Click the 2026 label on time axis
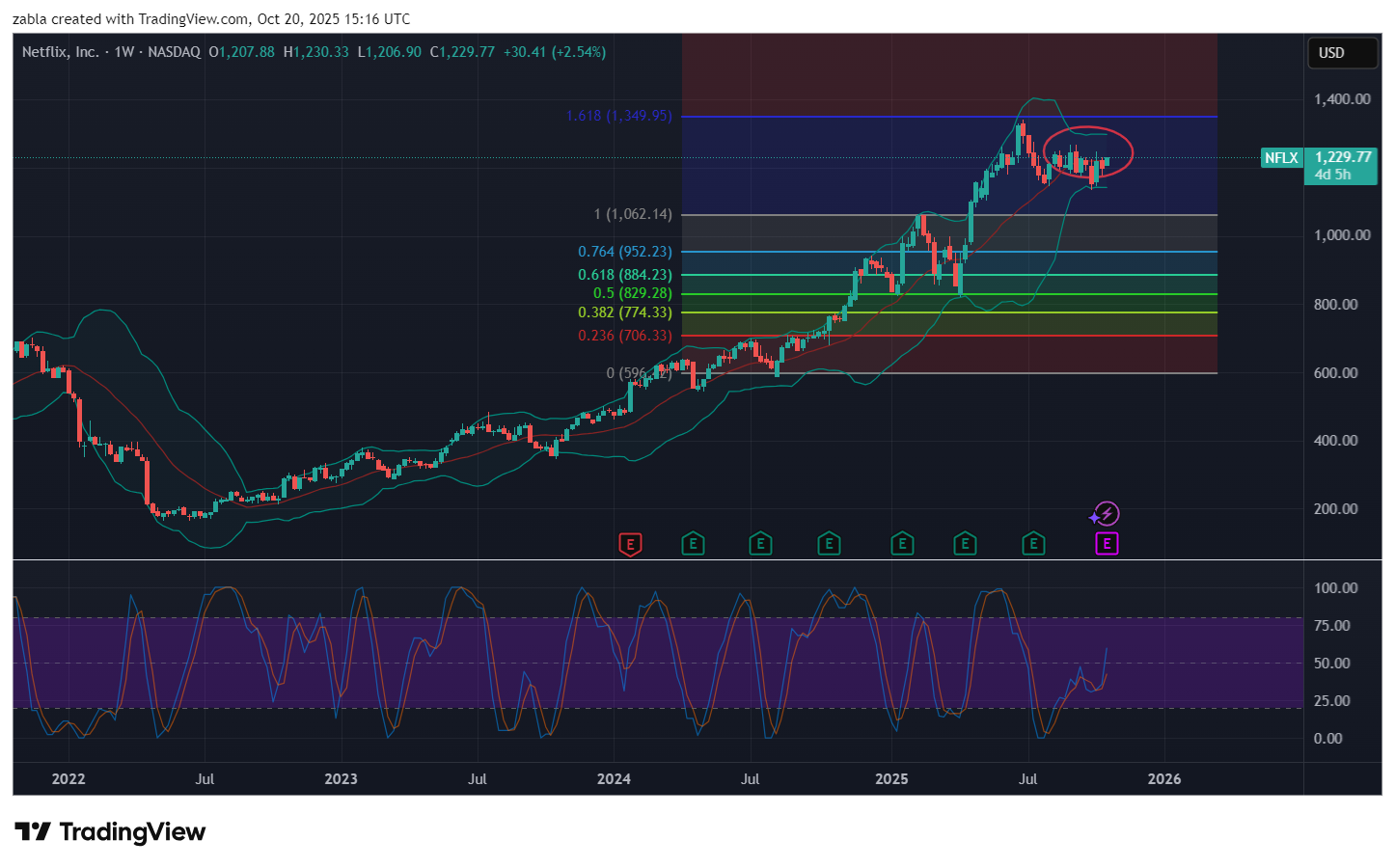Viewport: 1395px width, 868px height. 1163,779
